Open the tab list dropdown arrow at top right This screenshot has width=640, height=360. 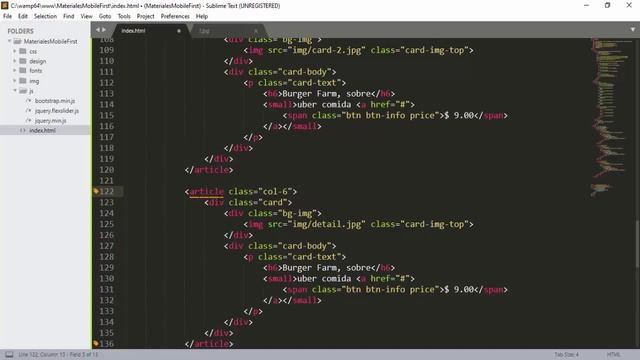[633, 30]
